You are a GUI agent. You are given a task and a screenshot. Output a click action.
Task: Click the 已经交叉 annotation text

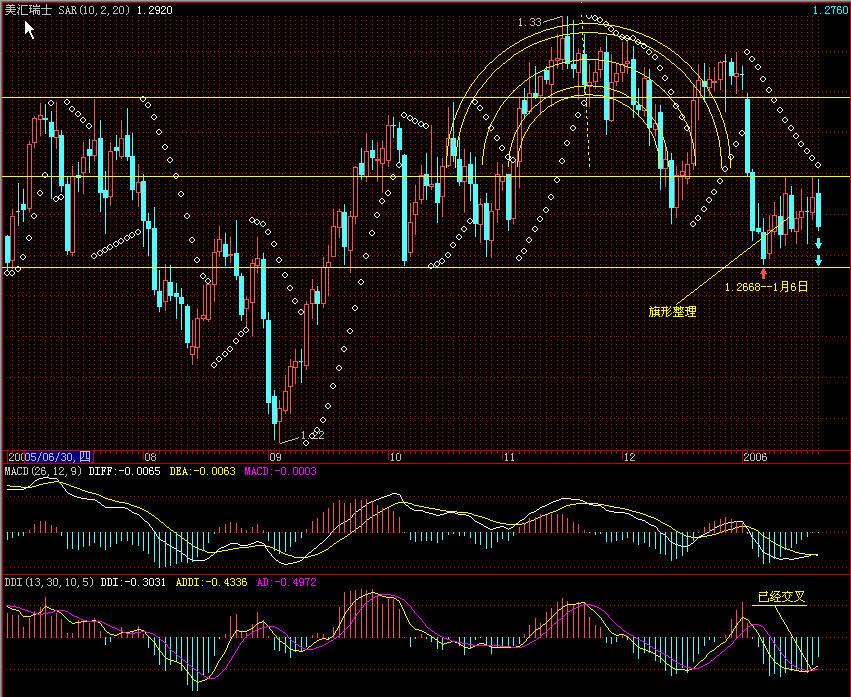(782, 597)
